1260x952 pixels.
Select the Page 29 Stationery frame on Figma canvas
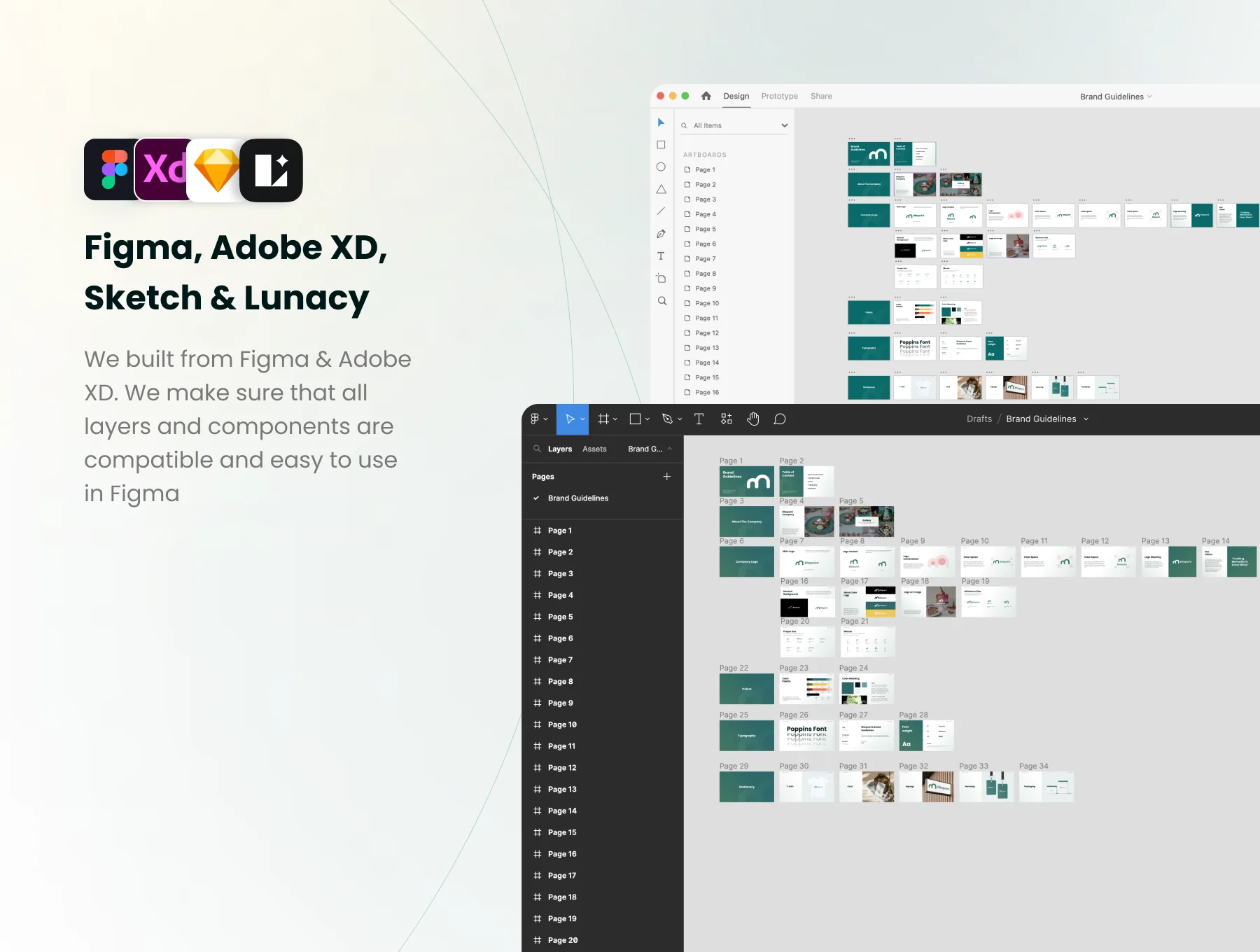coord(747,787)
